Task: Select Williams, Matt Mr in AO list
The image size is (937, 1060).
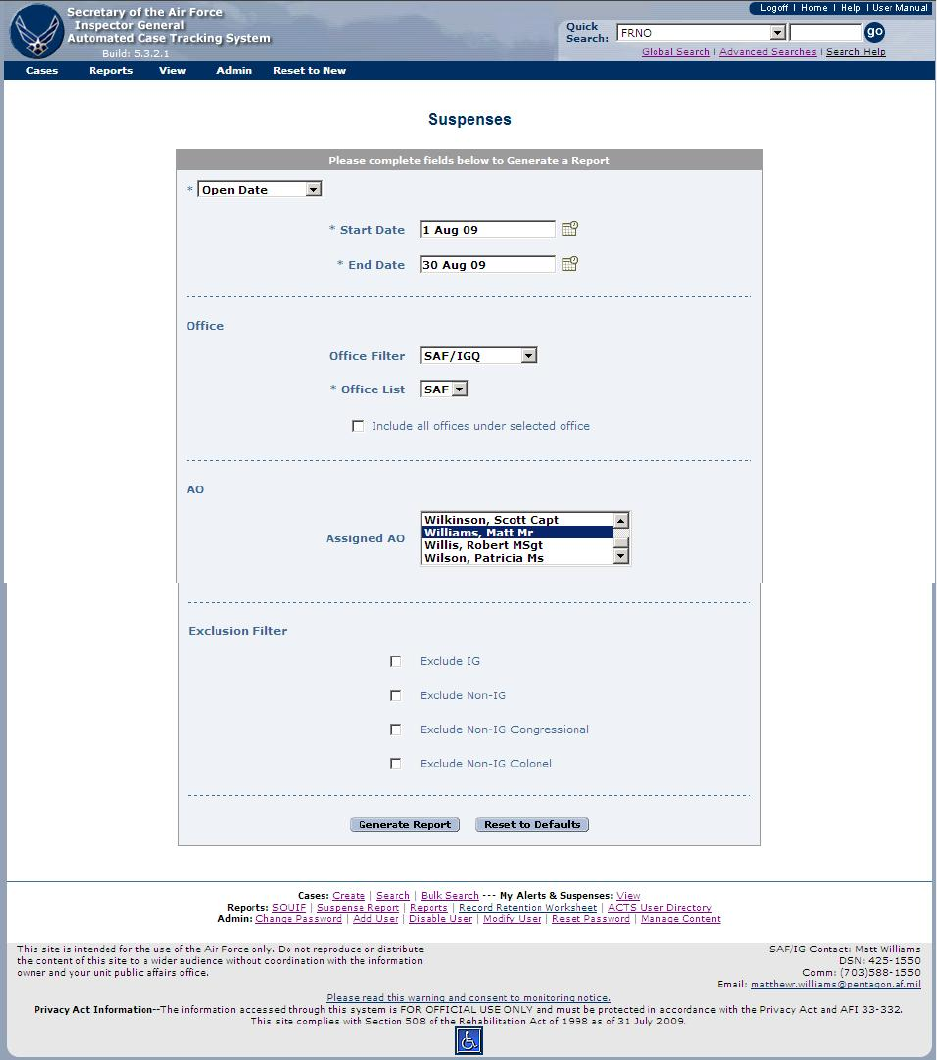Action: coord(516,533)
